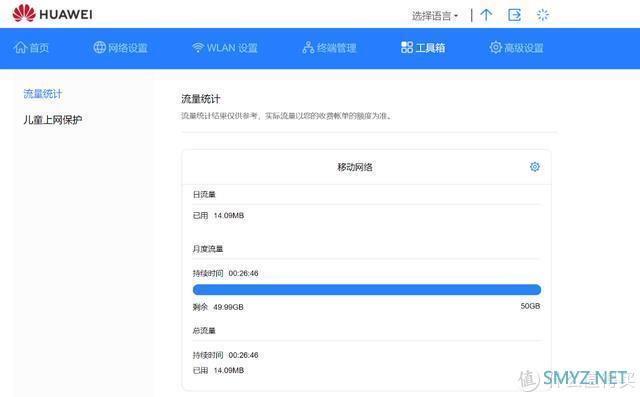Open 高级设置 advanced settings tab
The image size is (640, 397).
516,48
